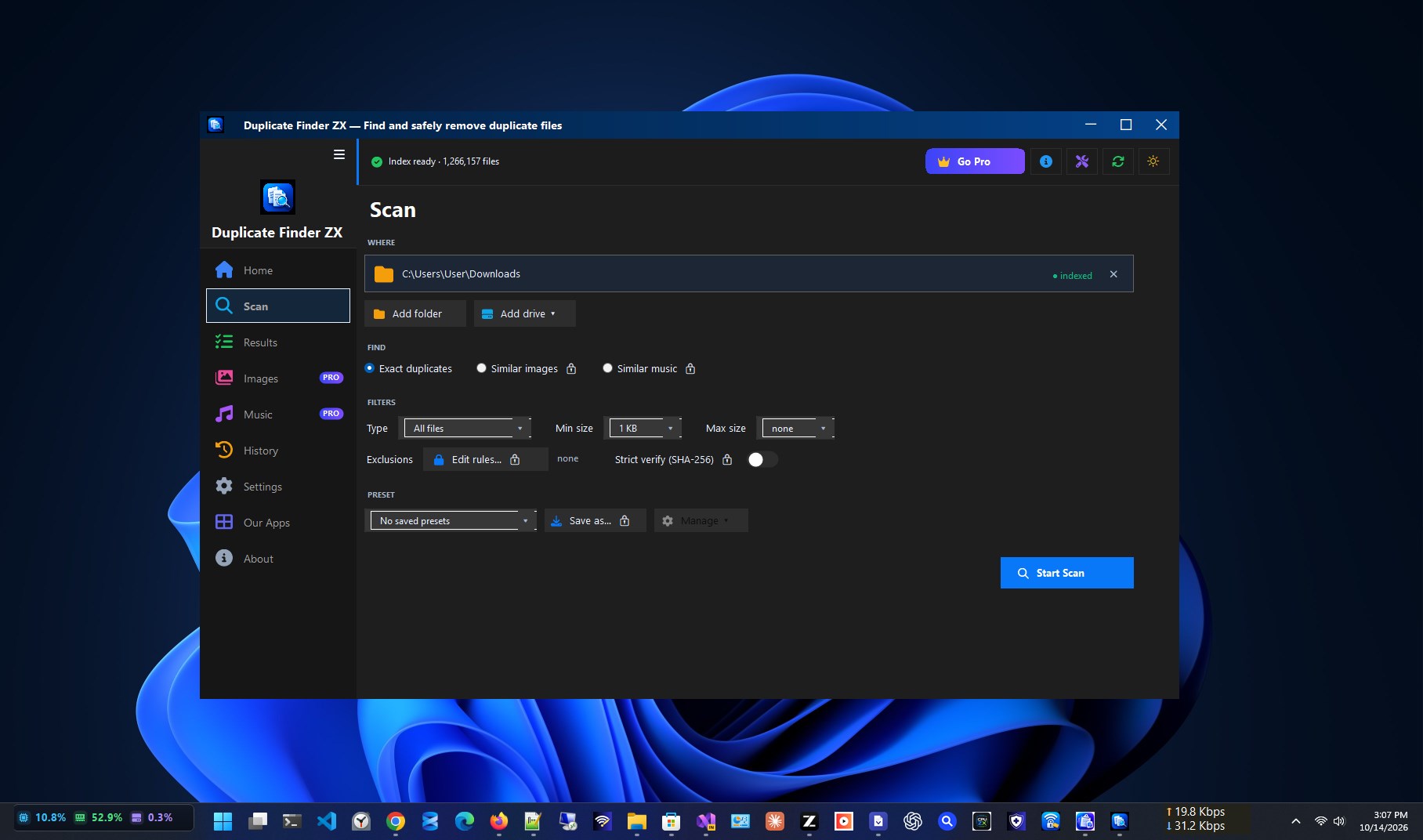Open Music PRO section in sidebar
Screen dimensions: 1423x840
278,415
